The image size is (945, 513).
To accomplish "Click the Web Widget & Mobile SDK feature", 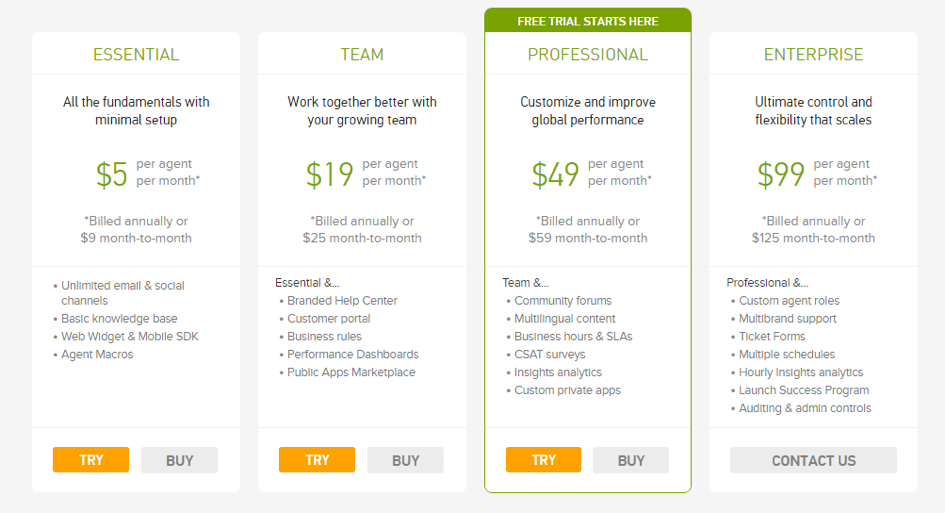I will (130, 336).
